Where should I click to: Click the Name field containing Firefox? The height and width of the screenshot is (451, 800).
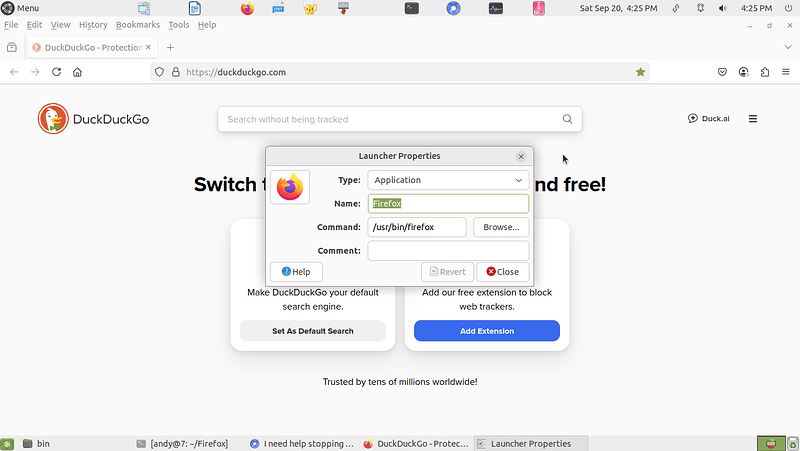click(x=448, y=204)
